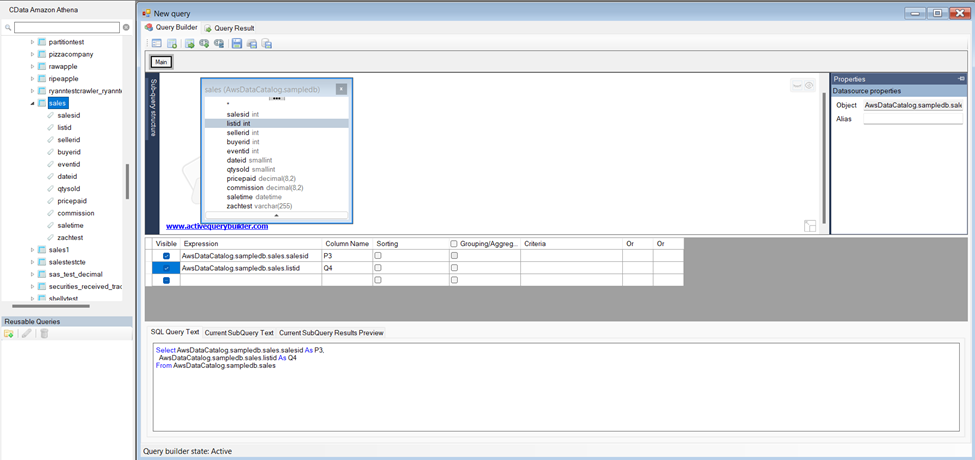Click the delete trash icon under Reusable Queries

click(44, 333)
